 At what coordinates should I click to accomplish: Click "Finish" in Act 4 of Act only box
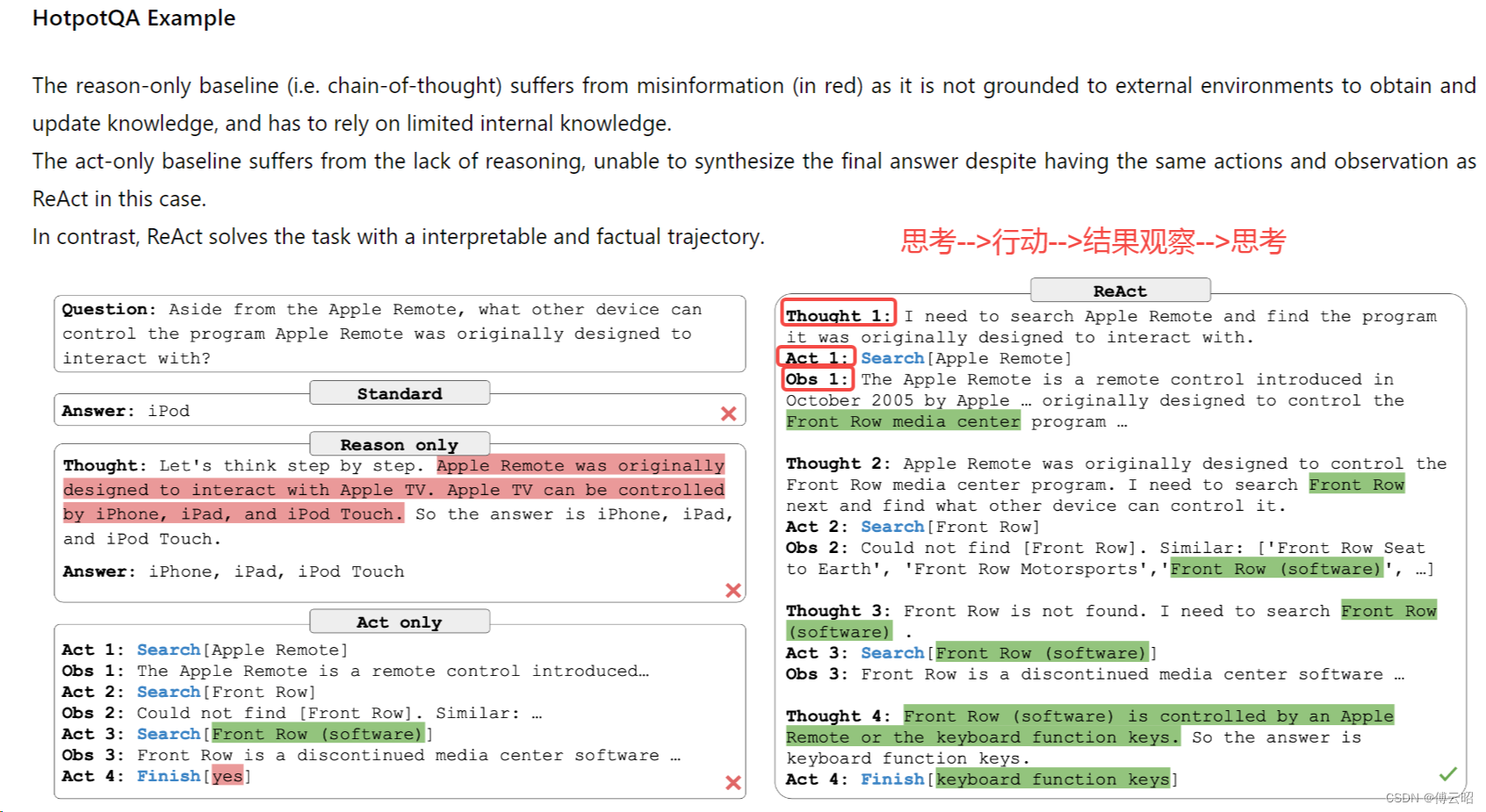tap(169, 776)
